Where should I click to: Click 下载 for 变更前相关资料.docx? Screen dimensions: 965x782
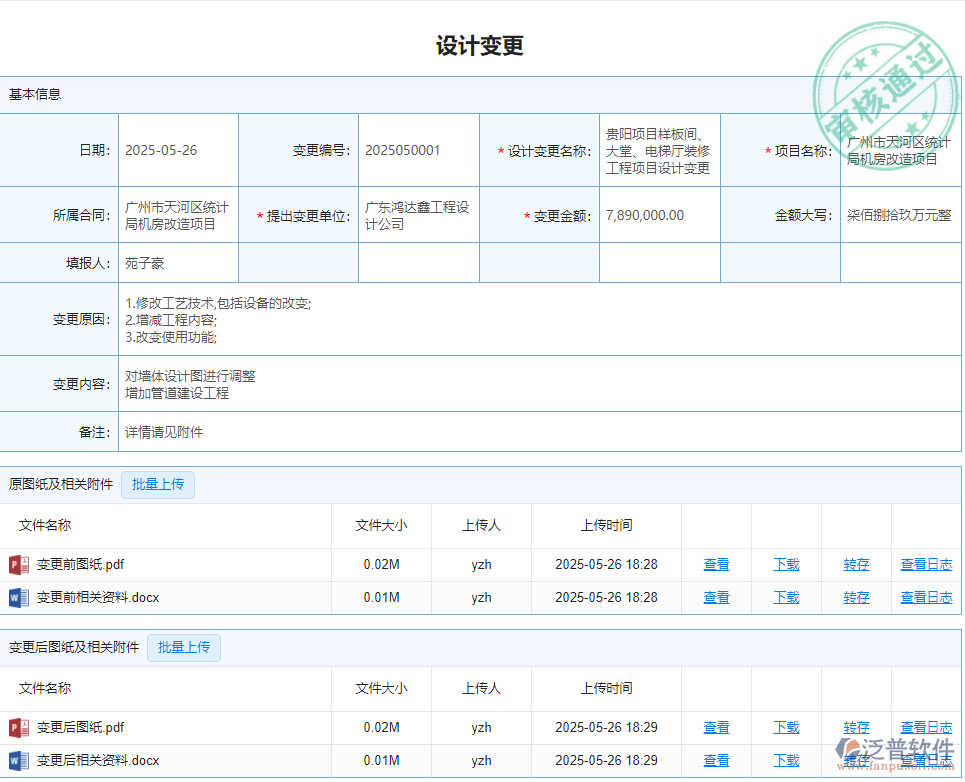[786, 597]
